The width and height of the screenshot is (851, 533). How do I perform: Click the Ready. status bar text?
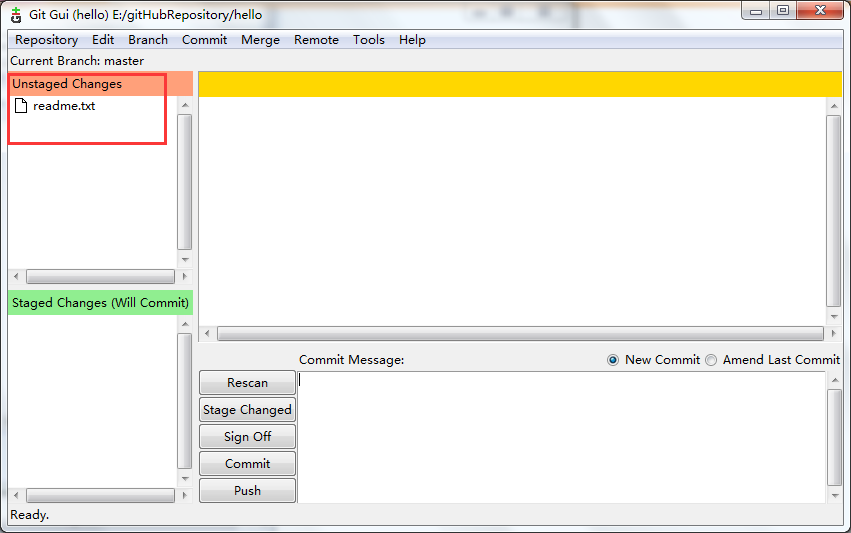click(x=29, y=515)
